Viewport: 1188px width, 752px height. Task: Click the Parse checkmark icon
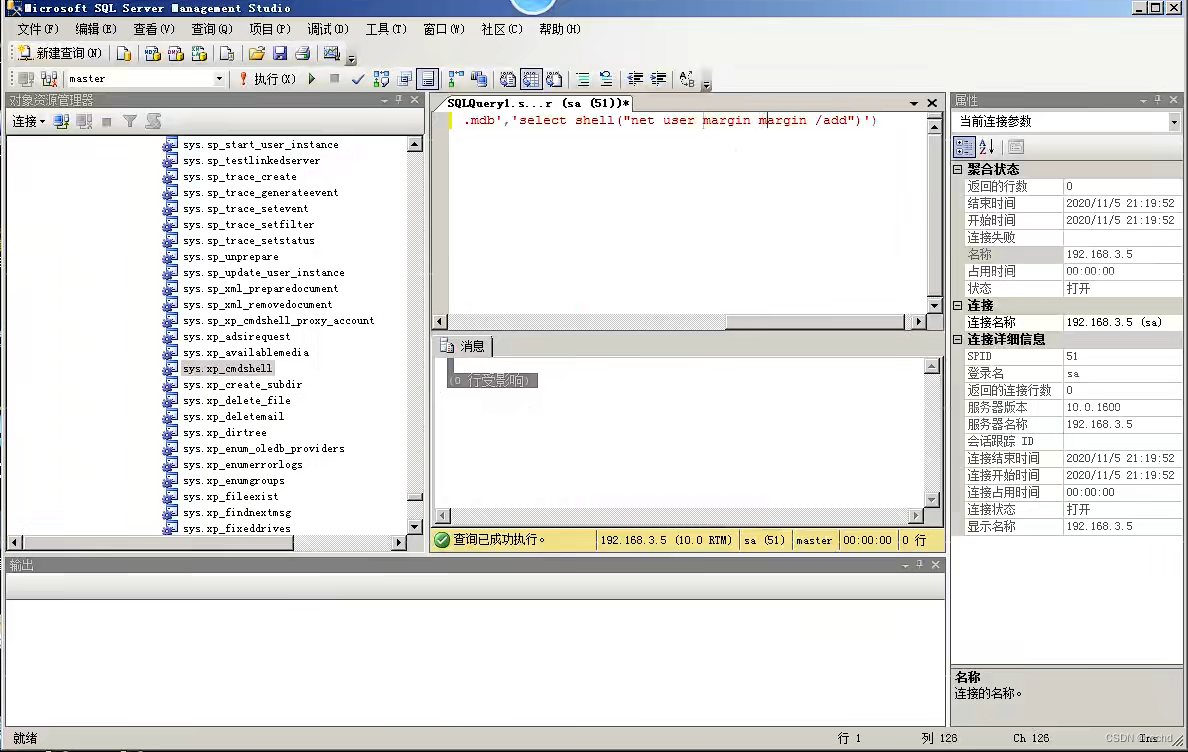(x=358, y=79)
